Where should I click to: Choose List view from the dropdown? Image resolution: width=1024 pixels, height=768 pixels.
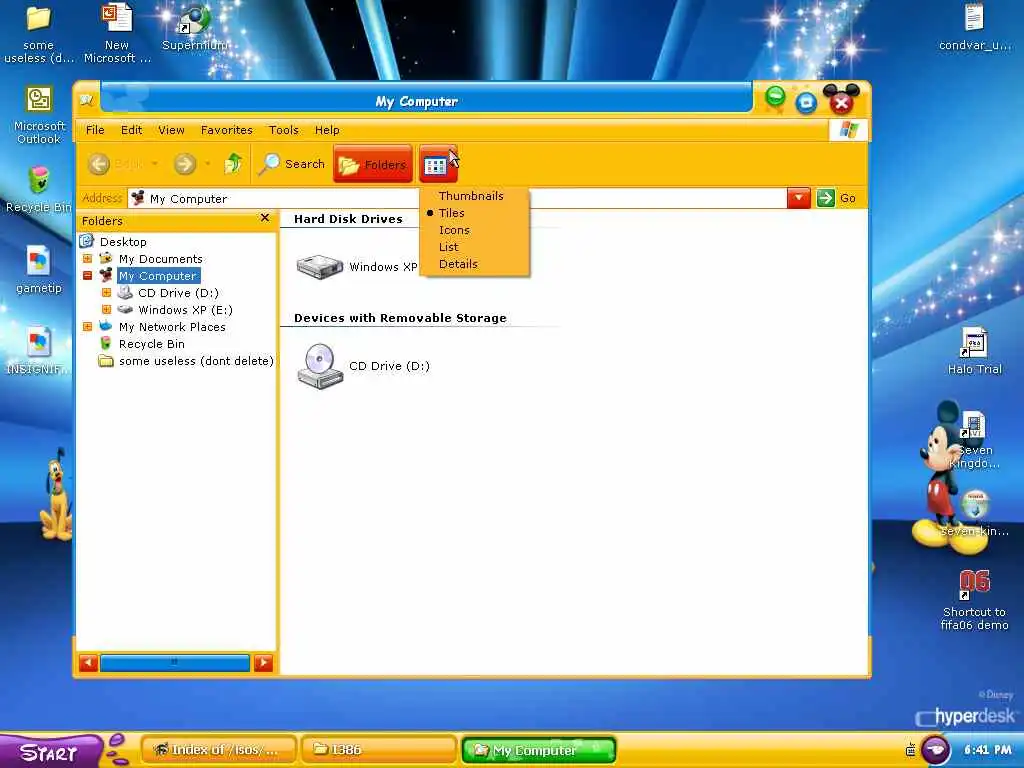pyautogui.click(x=448, y=247)
